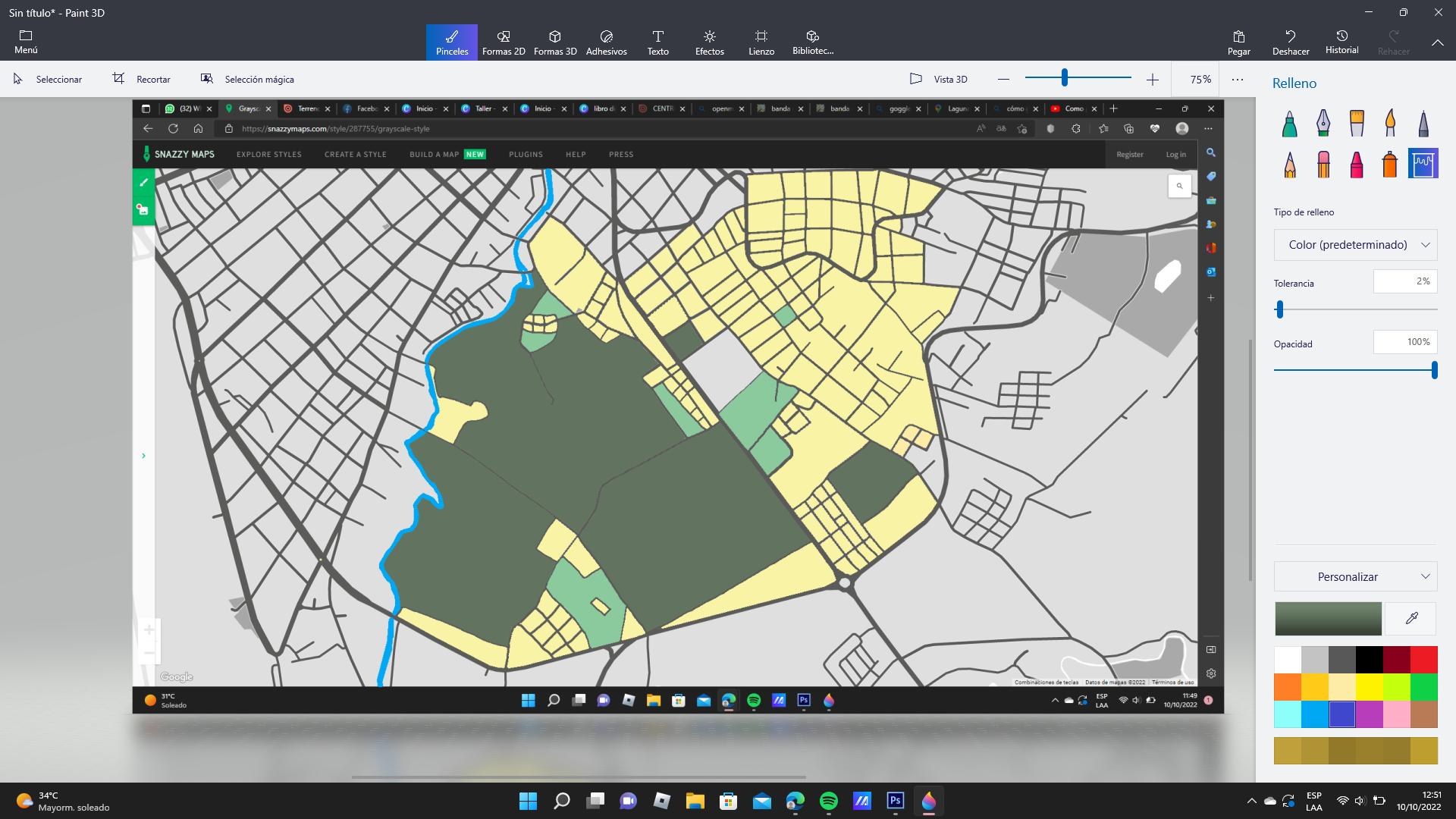
Task: Select the Spray can tool
Action: tap(1390, 164)
